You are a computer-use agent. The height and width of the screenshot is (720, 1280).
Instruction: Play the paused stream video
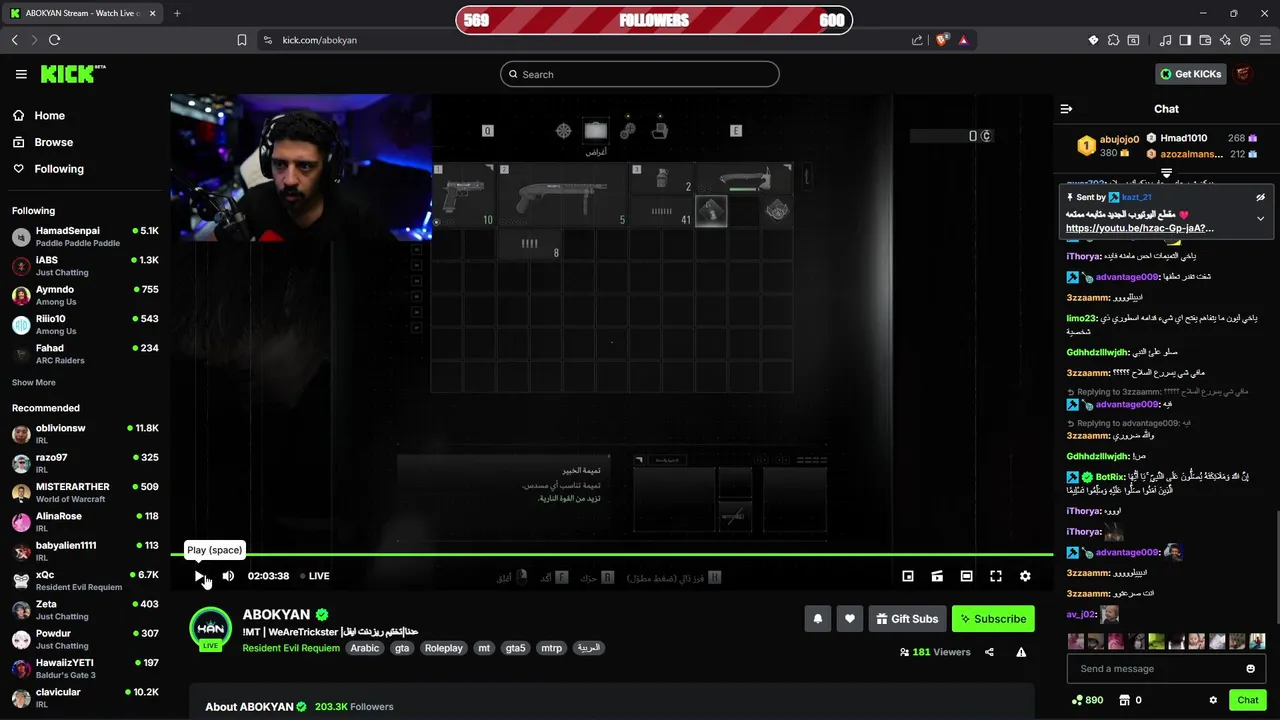[200, 576]
